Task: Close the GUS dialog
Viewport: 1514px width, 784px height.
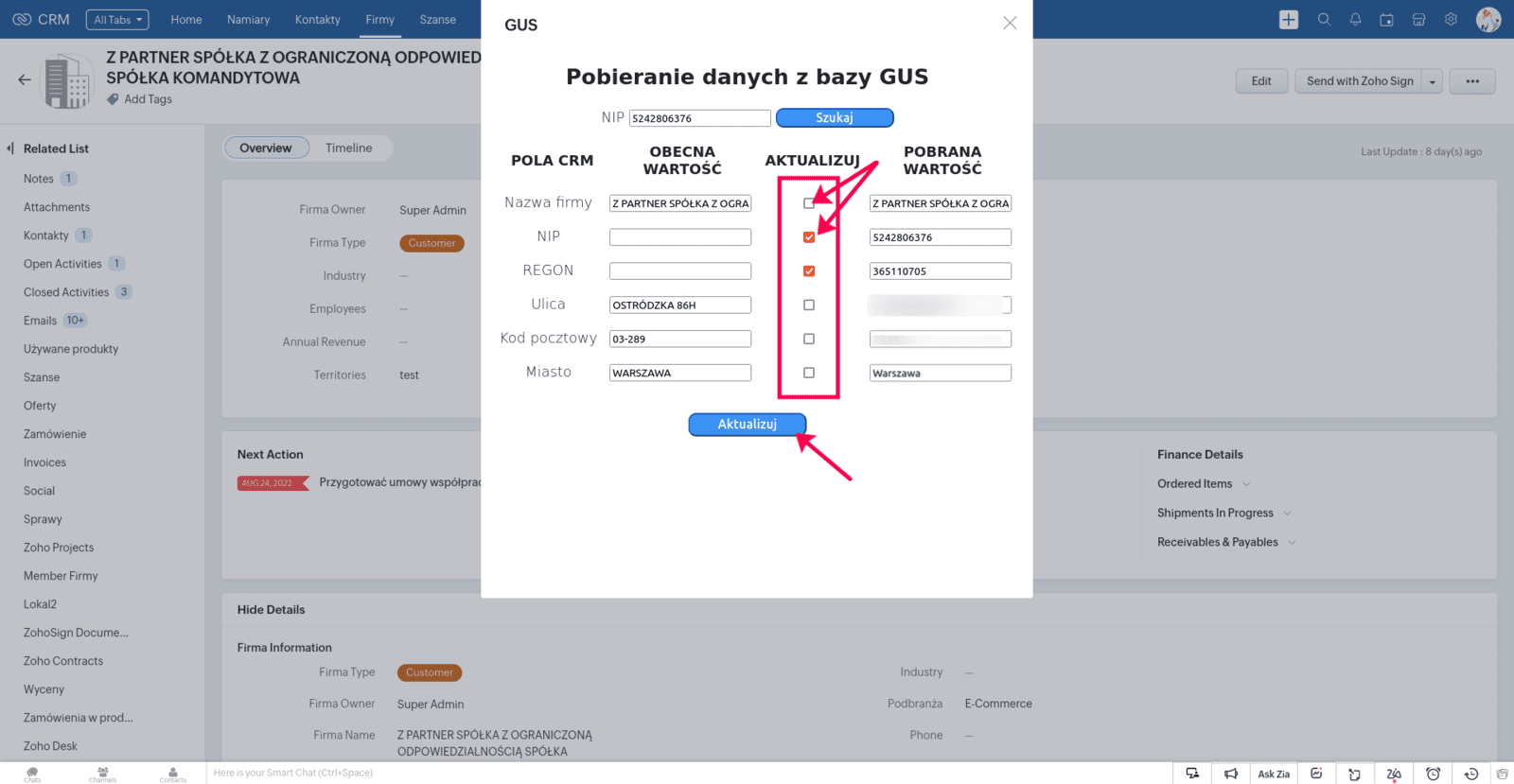Action: 1010,23
